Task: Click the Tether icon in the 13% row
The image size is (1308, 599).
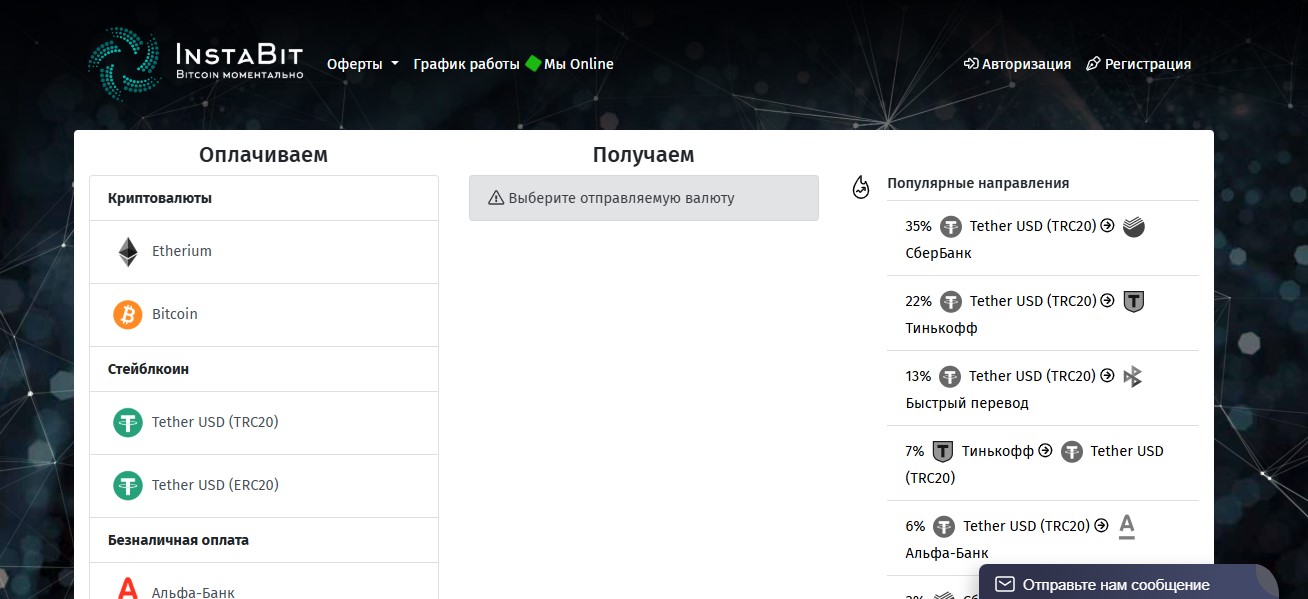Action: (950, 377)
